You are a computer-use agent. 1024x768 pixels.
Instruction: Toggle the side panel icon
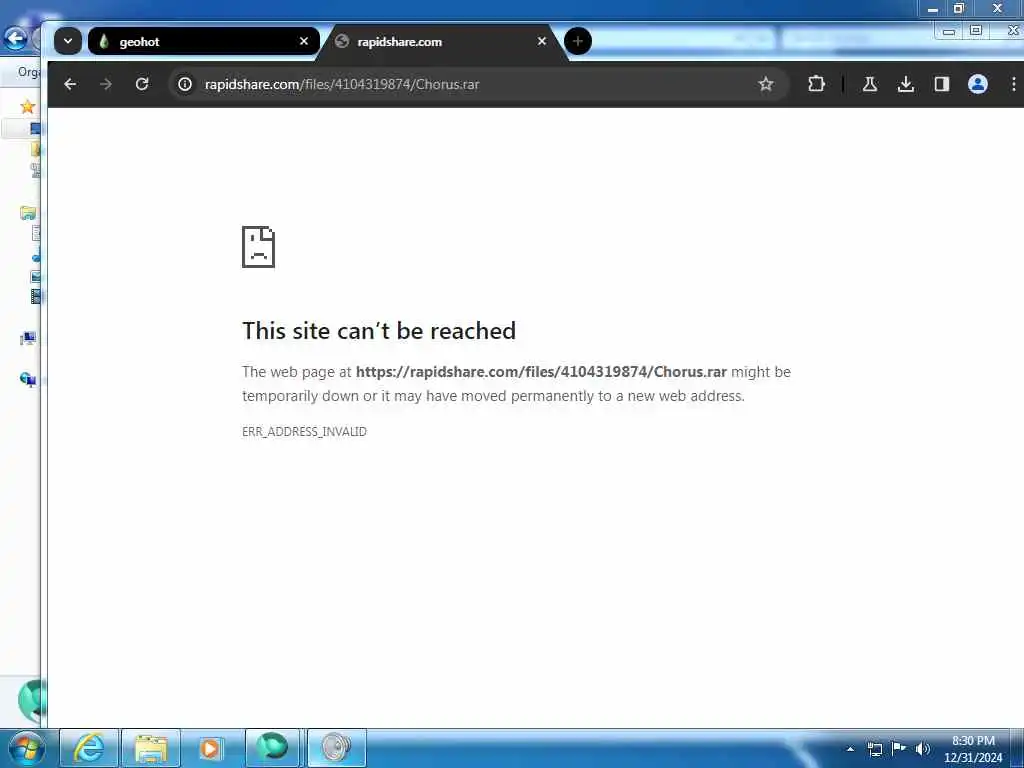(x=941, y=84)
